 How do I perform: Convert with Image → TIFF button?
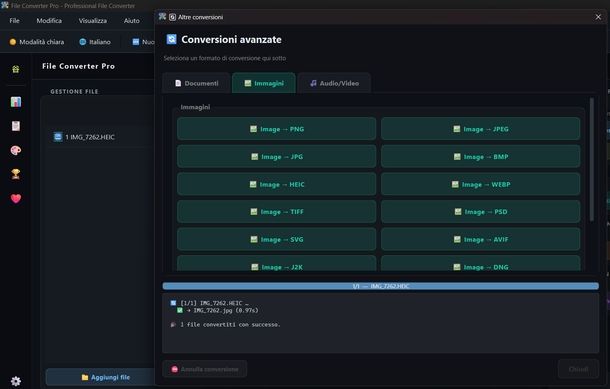point(277,212)
